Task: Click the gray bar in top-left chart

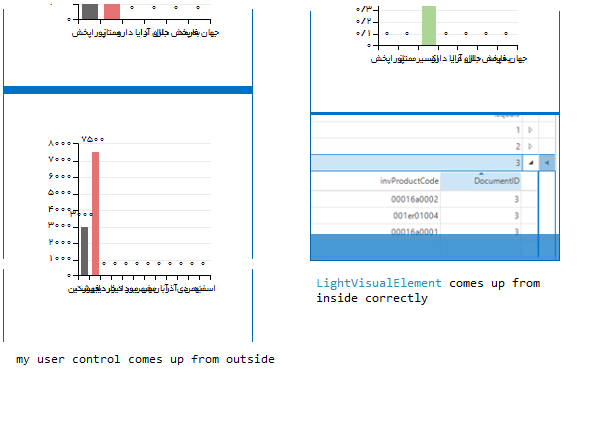Action: (90, 11)
